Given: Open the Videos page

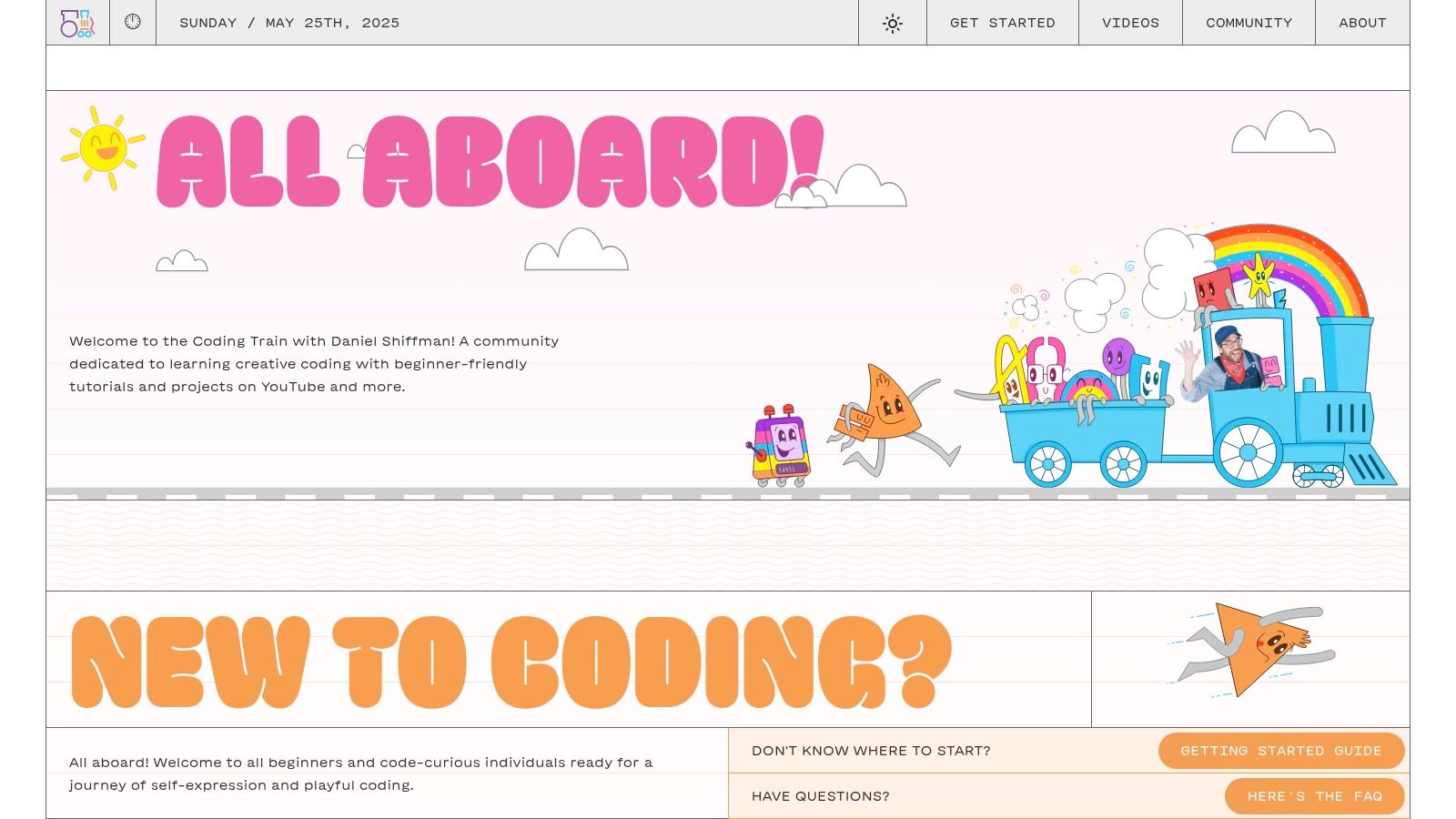Looking at the screenshot, I should point(1130,23).
